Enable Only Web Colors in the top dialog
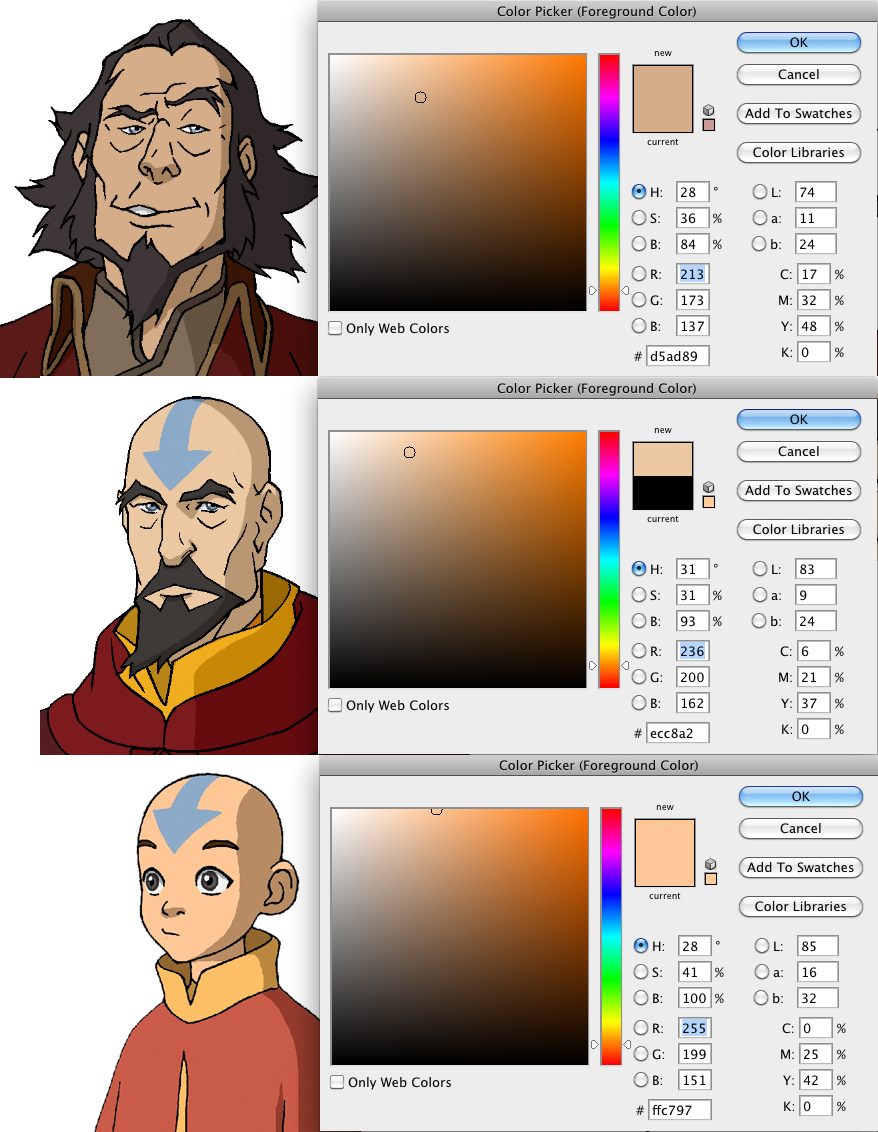The image size is (878, 1132). (336, 328)
